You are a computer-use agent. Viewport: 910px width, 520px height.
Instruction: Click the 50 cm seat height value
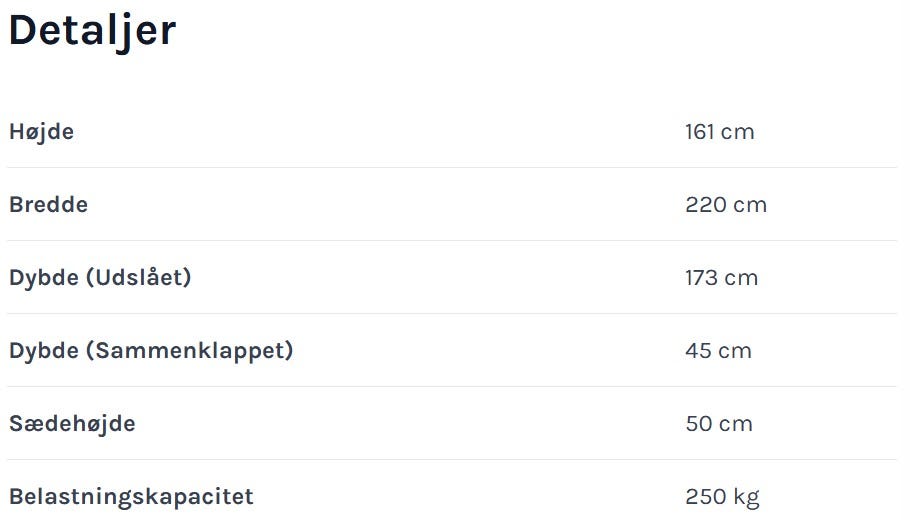coord(718,423)
